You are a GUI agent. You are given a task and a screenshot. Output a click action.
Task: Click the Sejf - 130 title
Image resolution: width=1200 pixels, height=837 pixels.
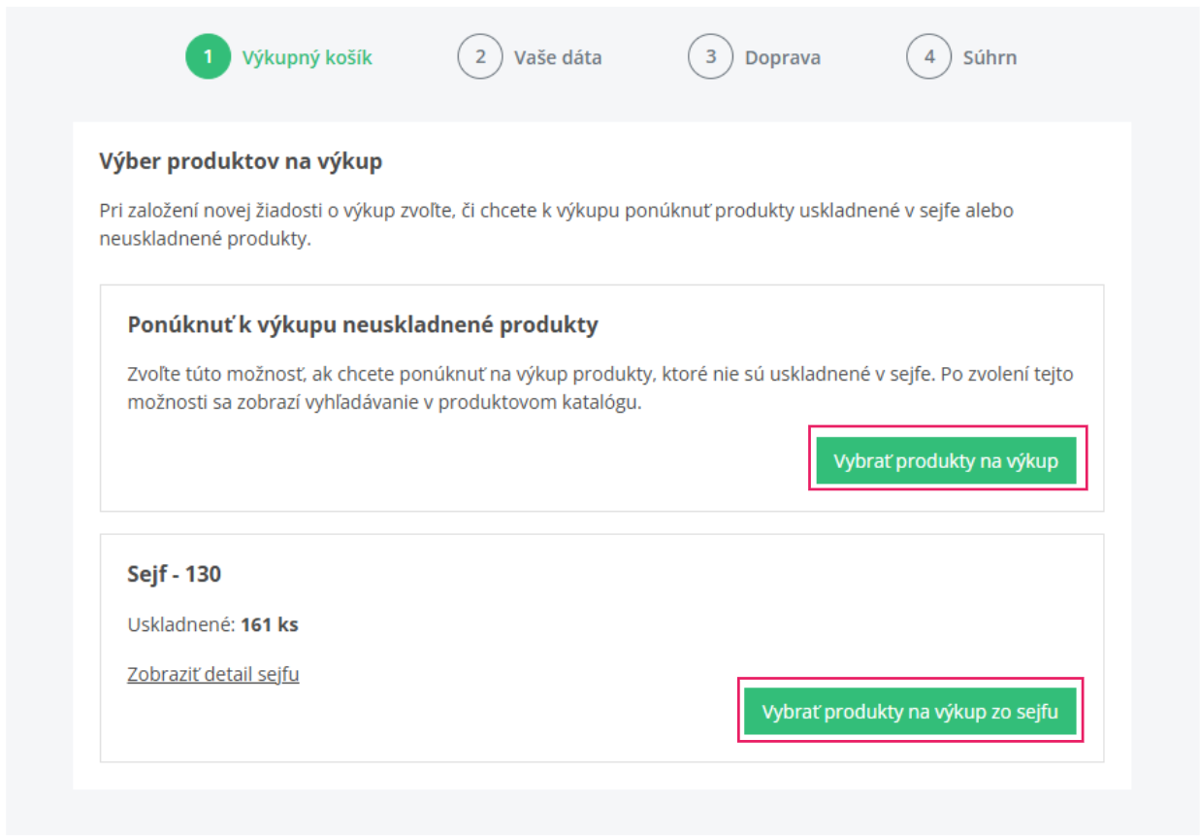click(x=174, y=575)
